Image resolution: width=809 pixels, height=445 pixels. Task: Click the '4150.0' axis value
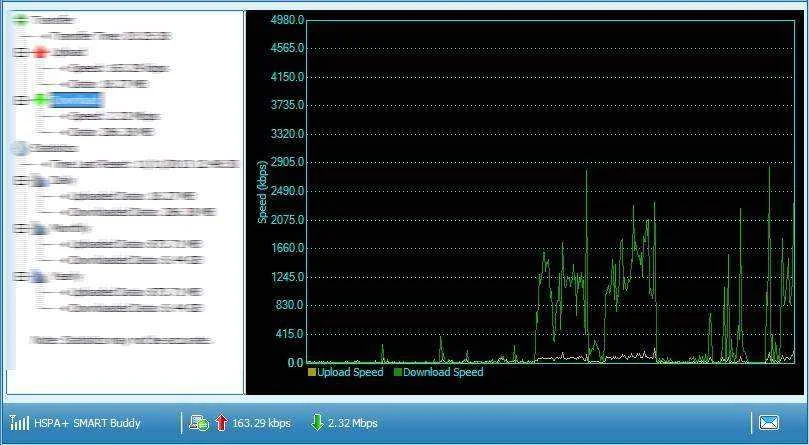tap(286, 77)
